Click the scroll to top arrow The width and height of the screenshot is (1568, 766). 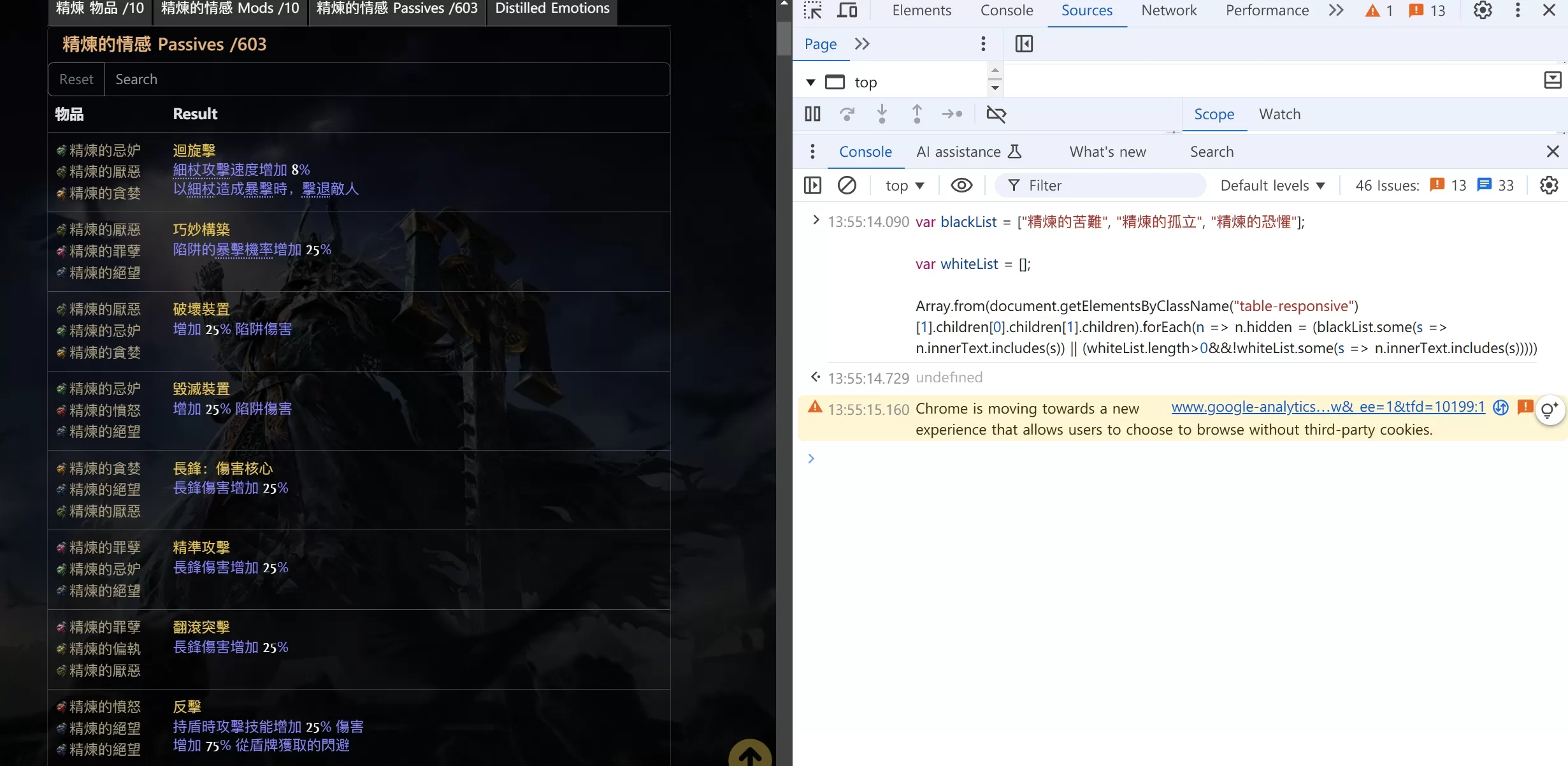tap(750, 755)
